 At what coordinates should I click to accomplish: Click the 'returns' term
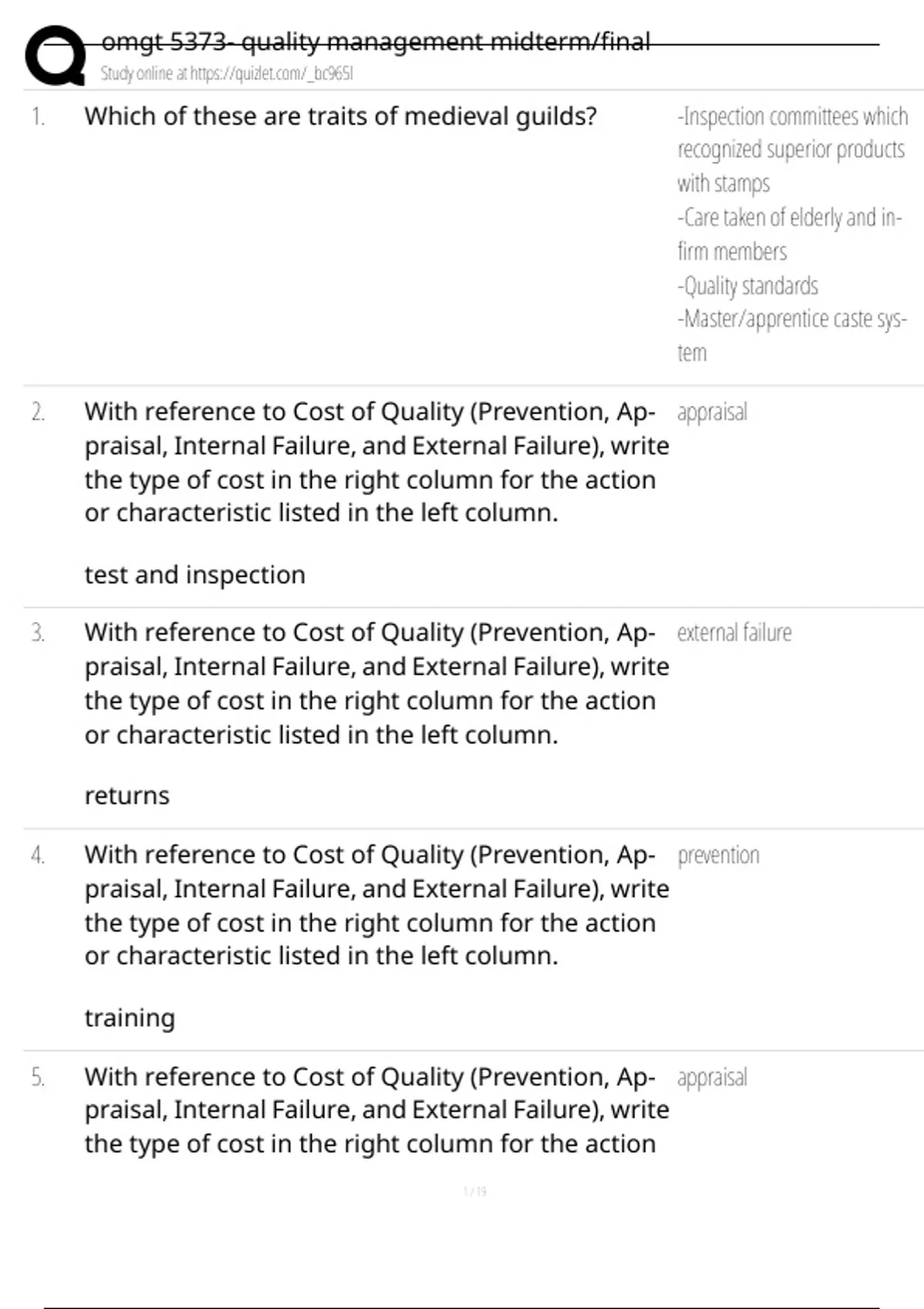[x=127, y=795]
